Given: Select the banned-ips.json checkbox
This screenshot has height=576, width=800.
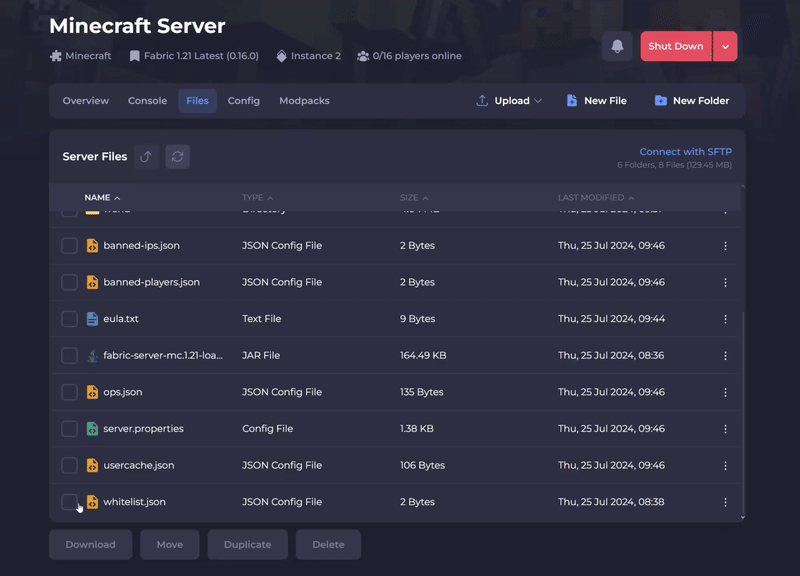Looking at the screenshot, I should [x=69, y=246].
